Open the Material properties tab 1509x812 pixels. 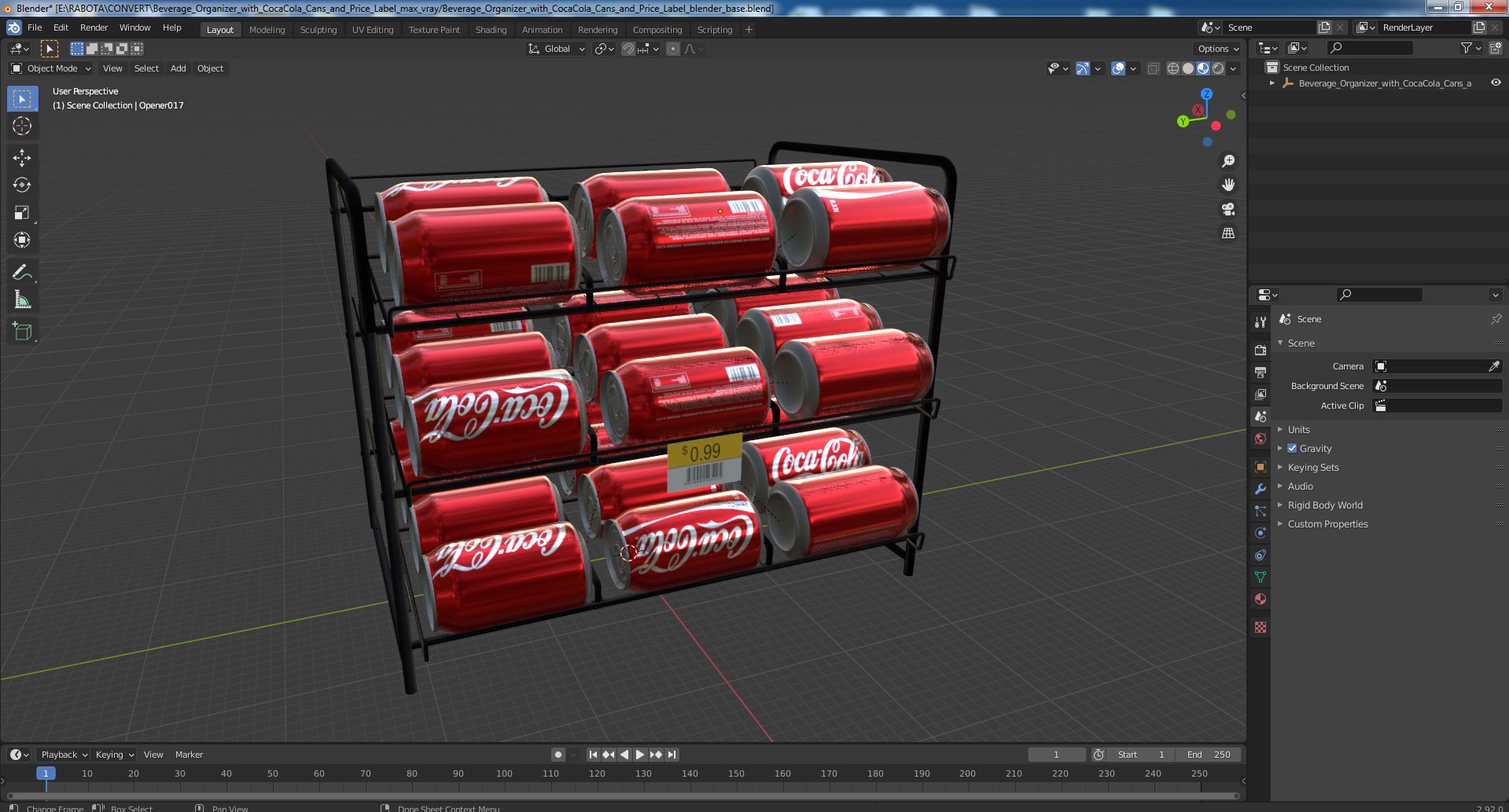point(1261,599)
